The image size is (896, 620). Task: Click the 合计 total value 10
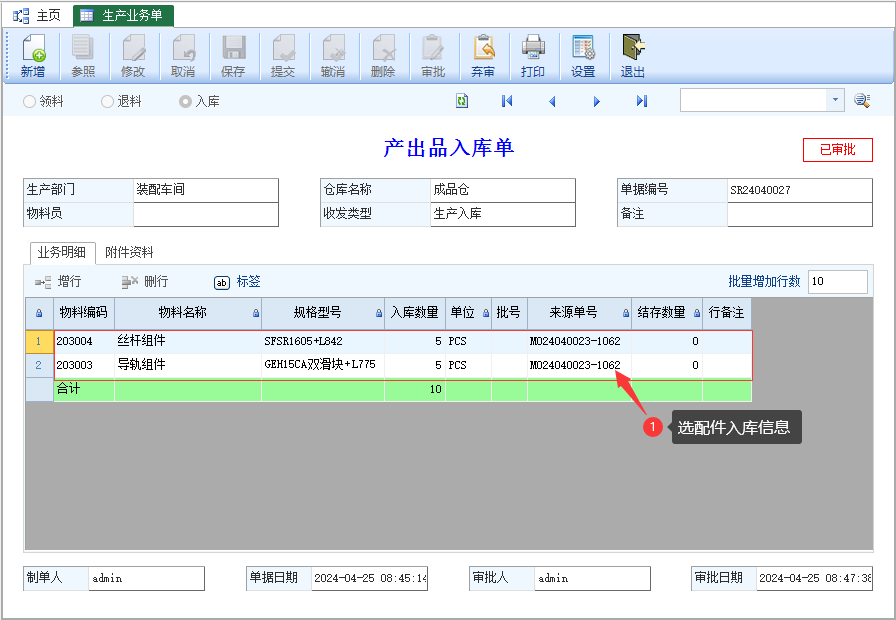coord(414,389)
